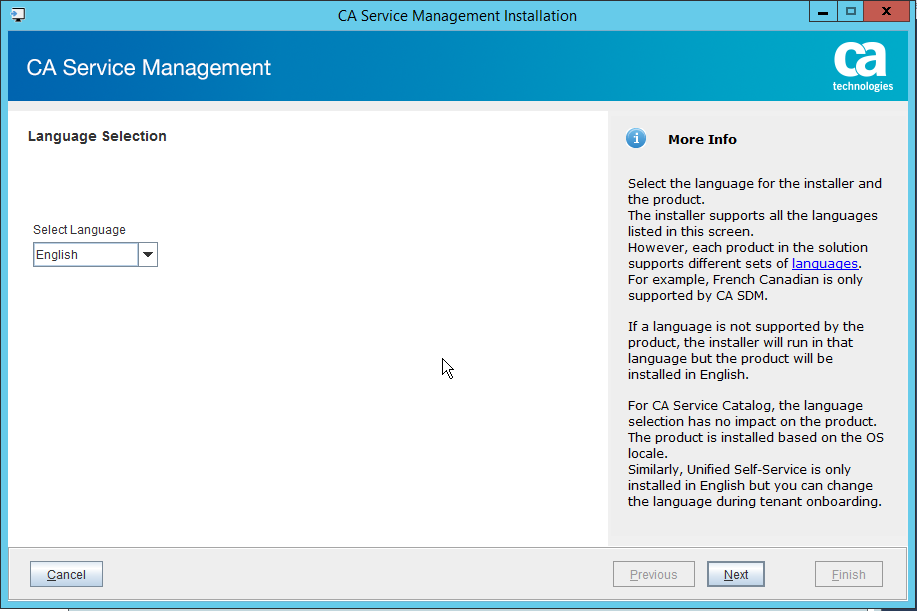
Task: Open the languages hyperlink
Action: click(824, 263)
